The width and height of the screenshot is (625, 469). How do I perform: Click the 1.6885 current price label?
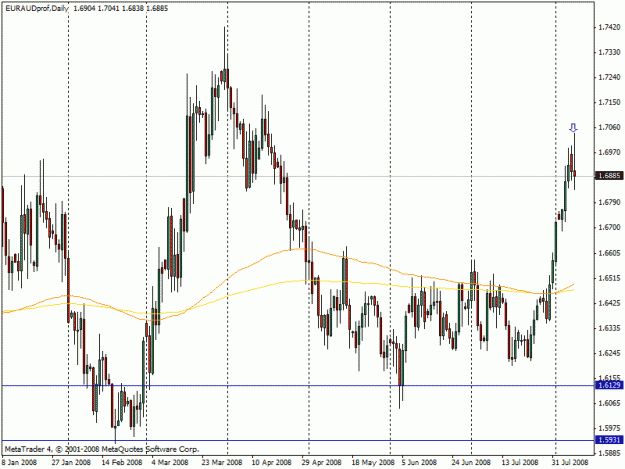click(609, 176)
